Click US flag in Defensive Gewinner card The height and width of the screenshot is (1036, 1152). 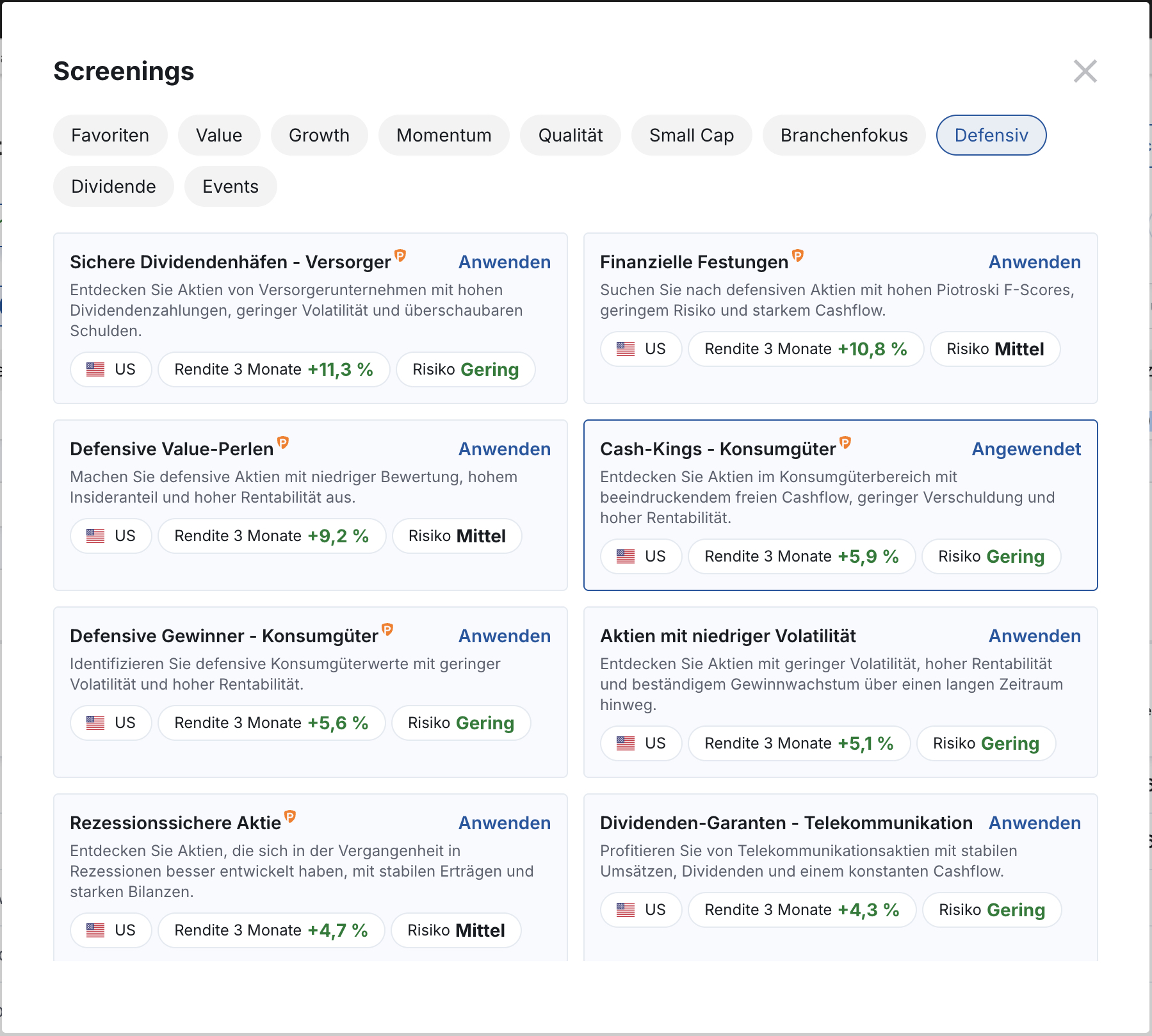[95, 723]
